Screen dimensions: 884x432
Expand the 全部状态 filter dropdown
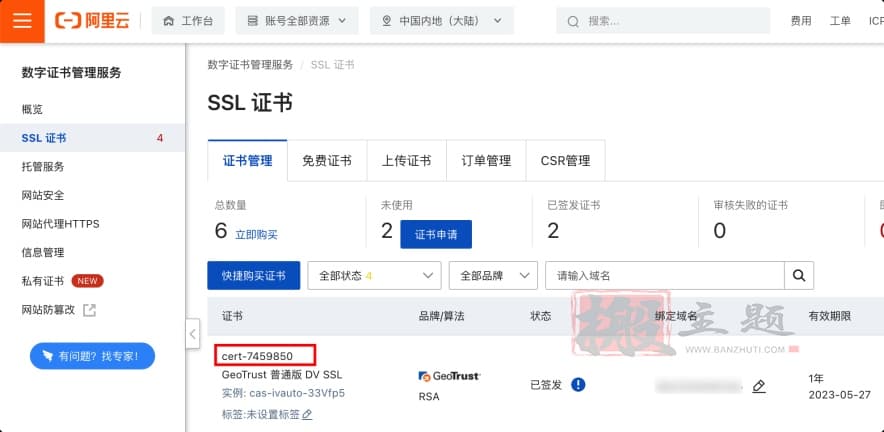(374, 275)
